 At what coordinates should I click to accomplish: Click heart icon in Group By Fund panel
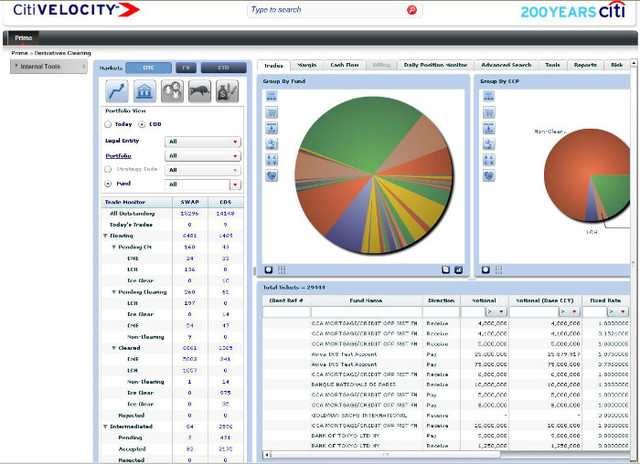(x=271, y=175)
